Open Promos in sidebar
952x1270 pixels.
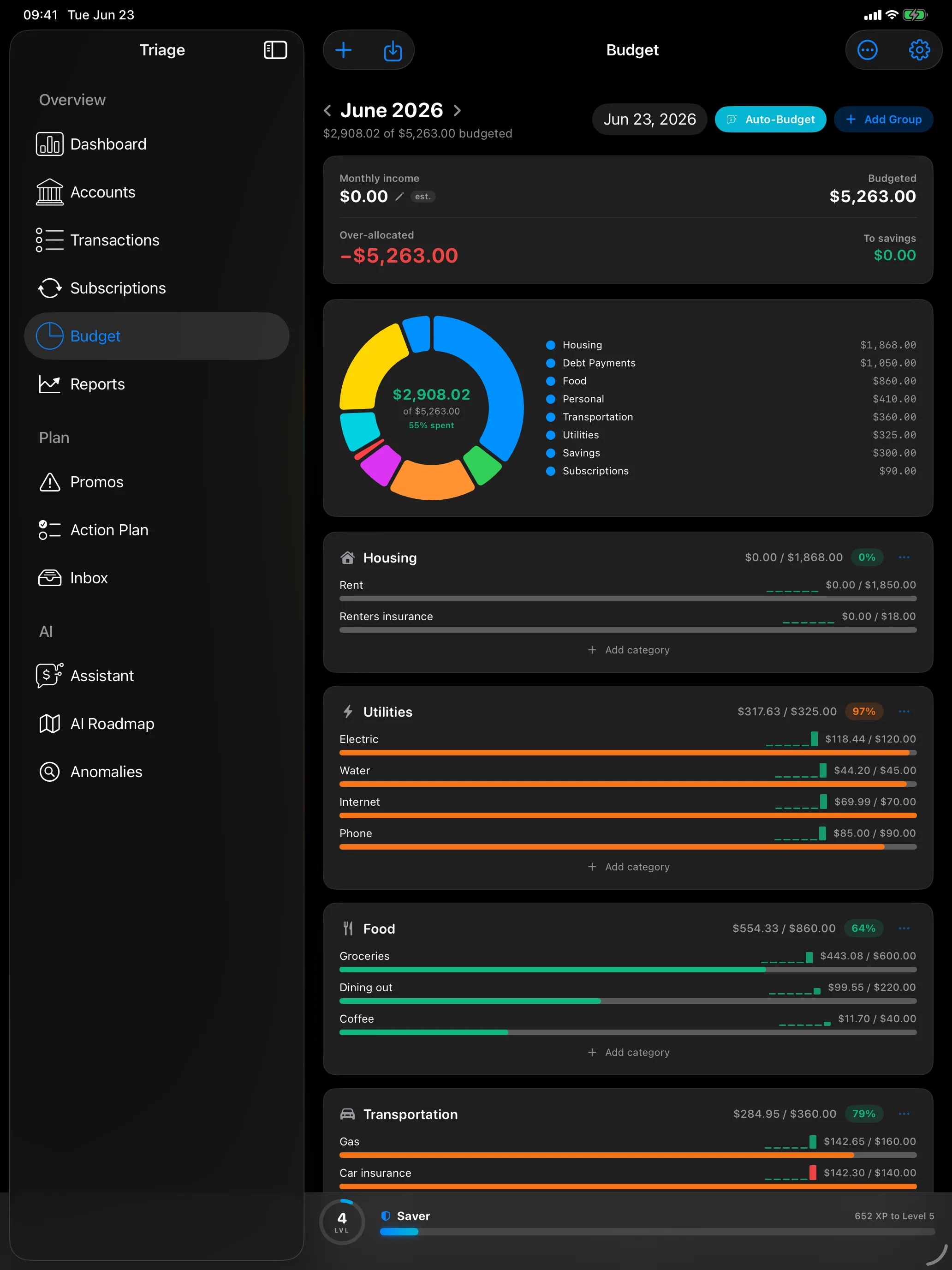[156, 482]
